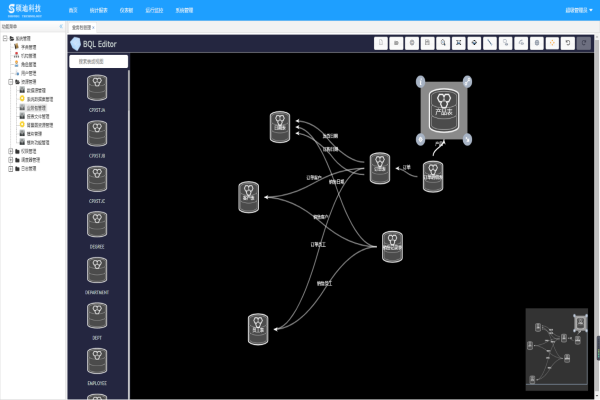Open 模块管理 in the sidebar tree
Image resolution: width=600 pixels, height=400 pixels.
click(34, 134)
